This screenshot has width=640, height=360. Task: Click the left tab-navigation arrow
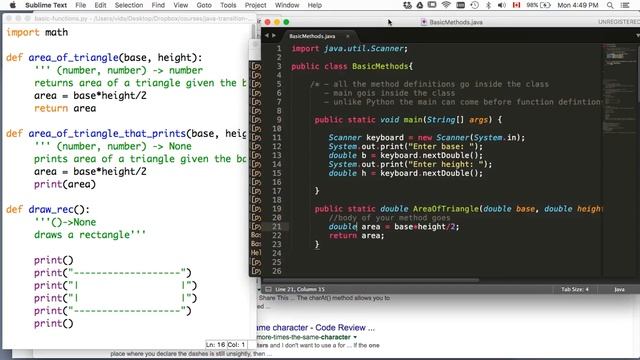(267, 36)
